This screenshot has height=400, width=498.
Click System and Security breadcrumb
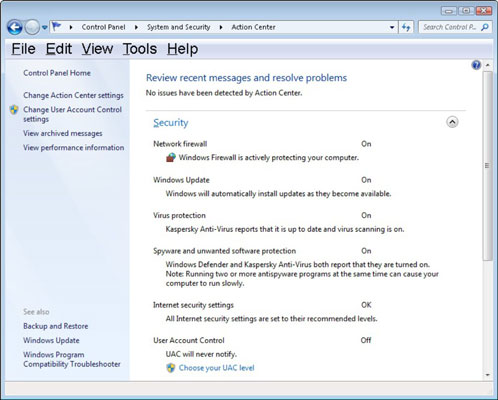pyautogui.click(x=179, y=27)
